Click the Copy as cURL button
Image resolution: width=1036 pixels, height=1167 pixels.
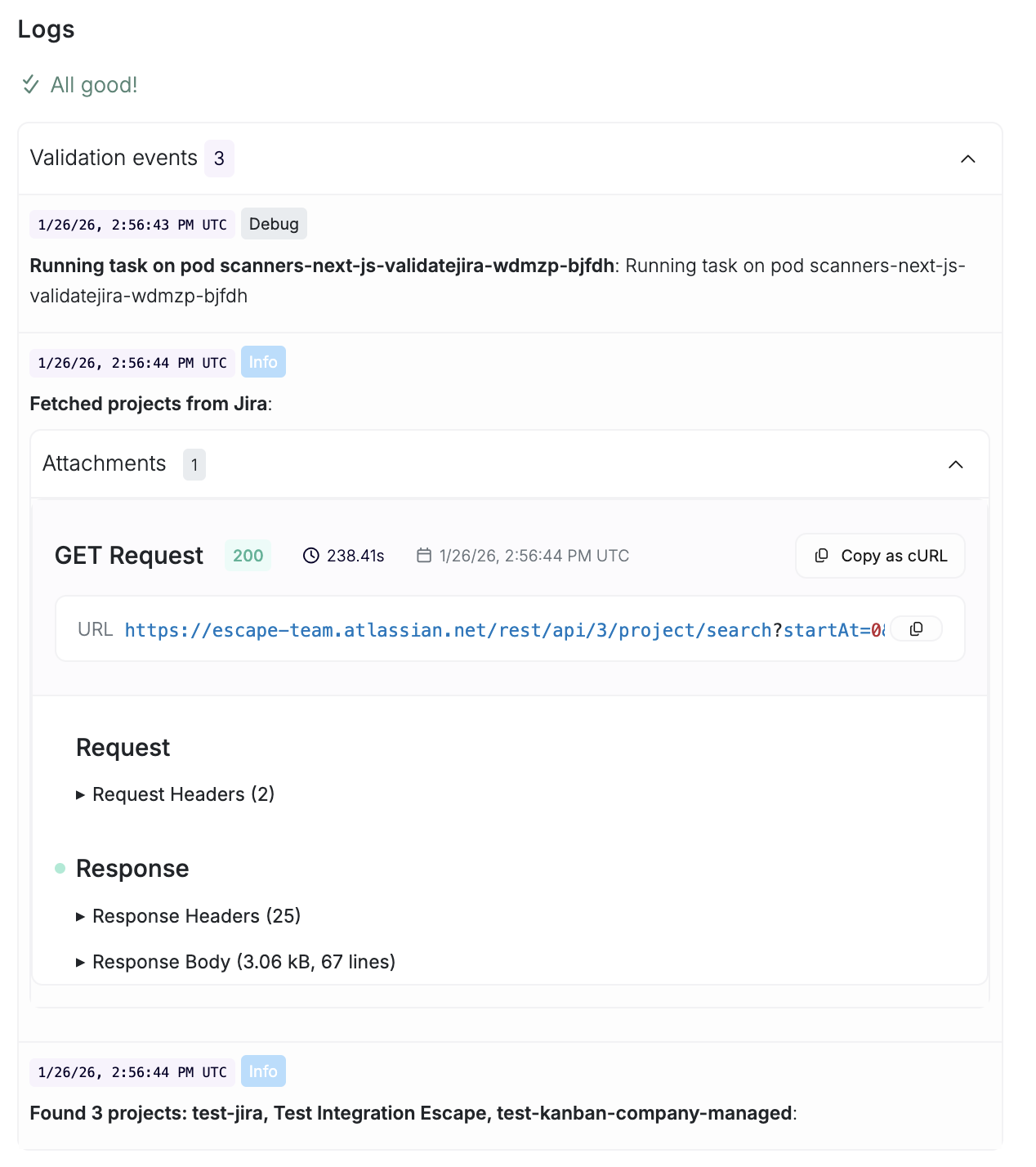point(880,555)
